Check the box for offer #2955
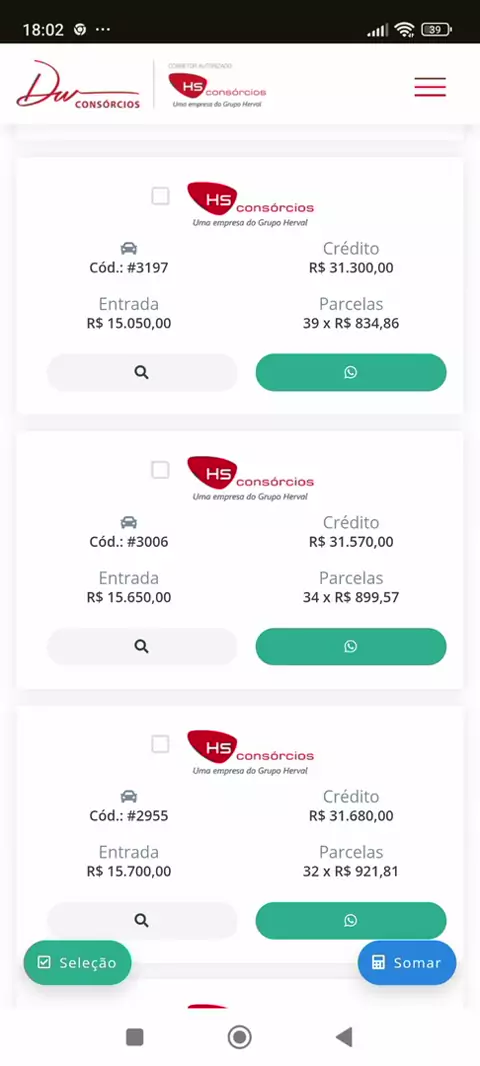This screenshot has height=1066, width=480. [160, 744]
